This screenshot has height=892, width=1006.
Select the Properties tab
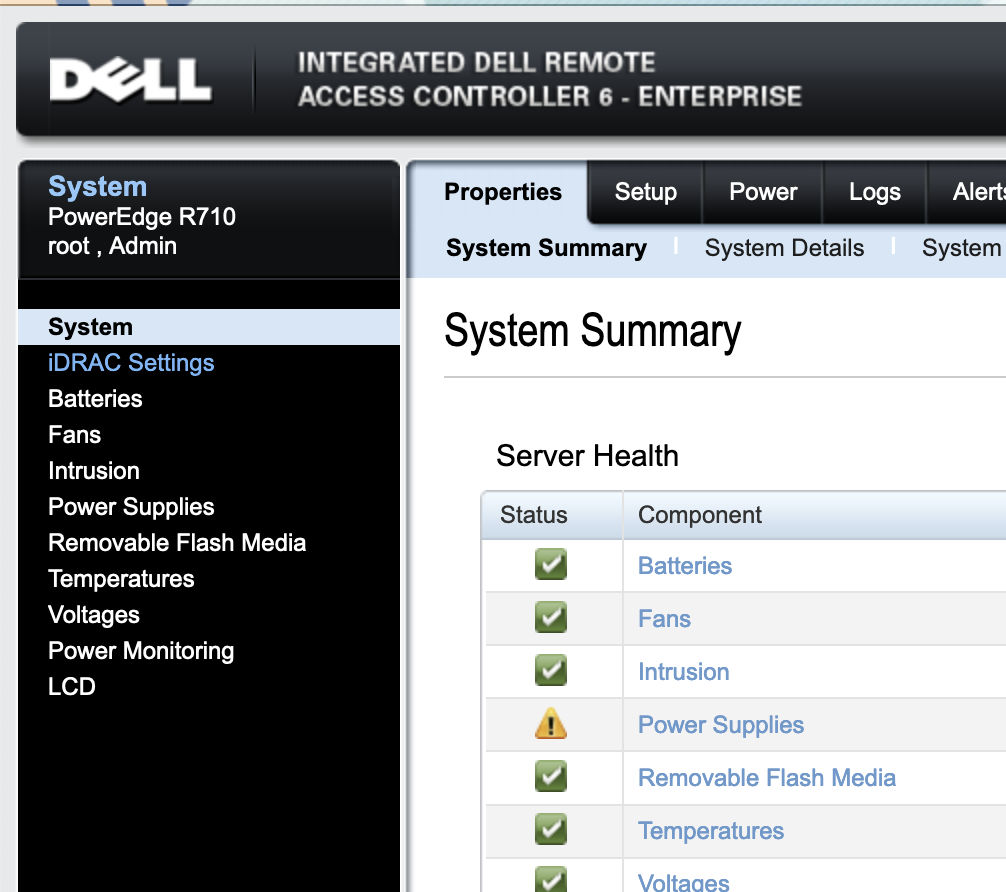504,192
